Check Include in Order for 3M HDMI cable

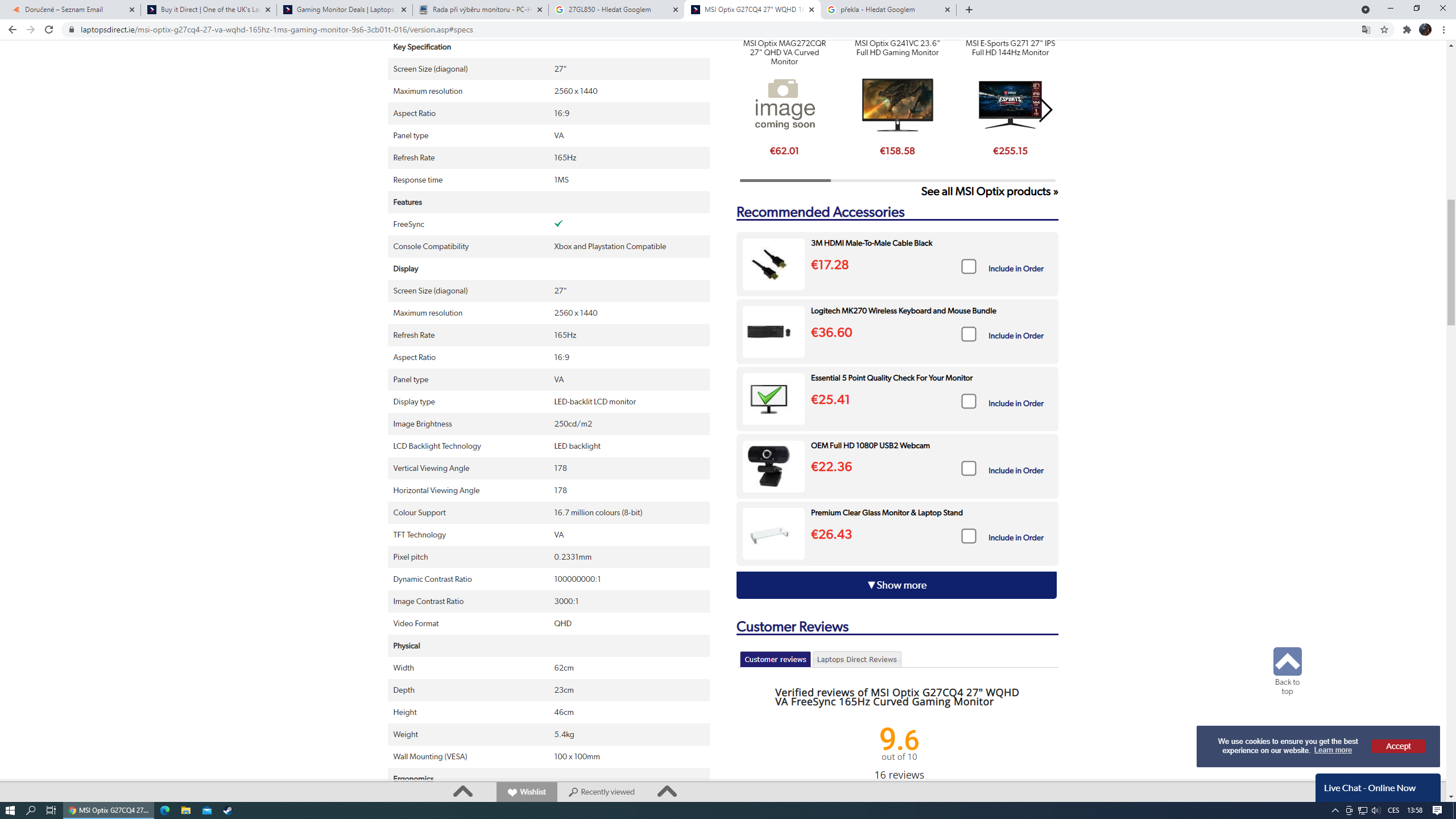(969, 267)
